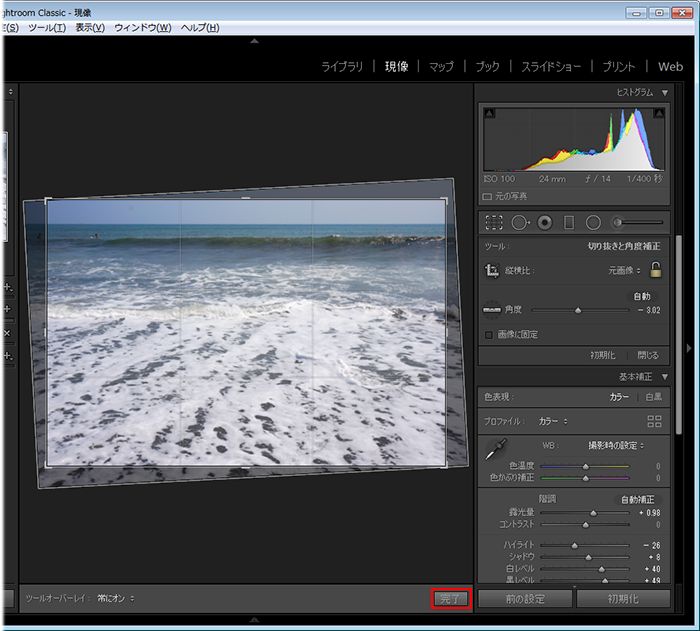Screen dimensions: 700x631
Task: Select the Crop Overlay tool icon
Action: [x=493, y=222]
